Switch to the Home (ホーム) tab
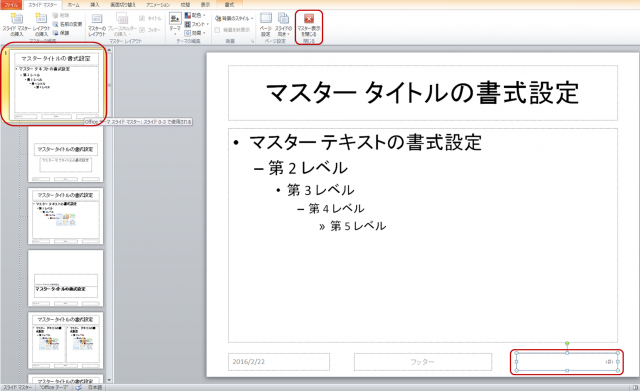The image size is (640, 391). point(73,5)
